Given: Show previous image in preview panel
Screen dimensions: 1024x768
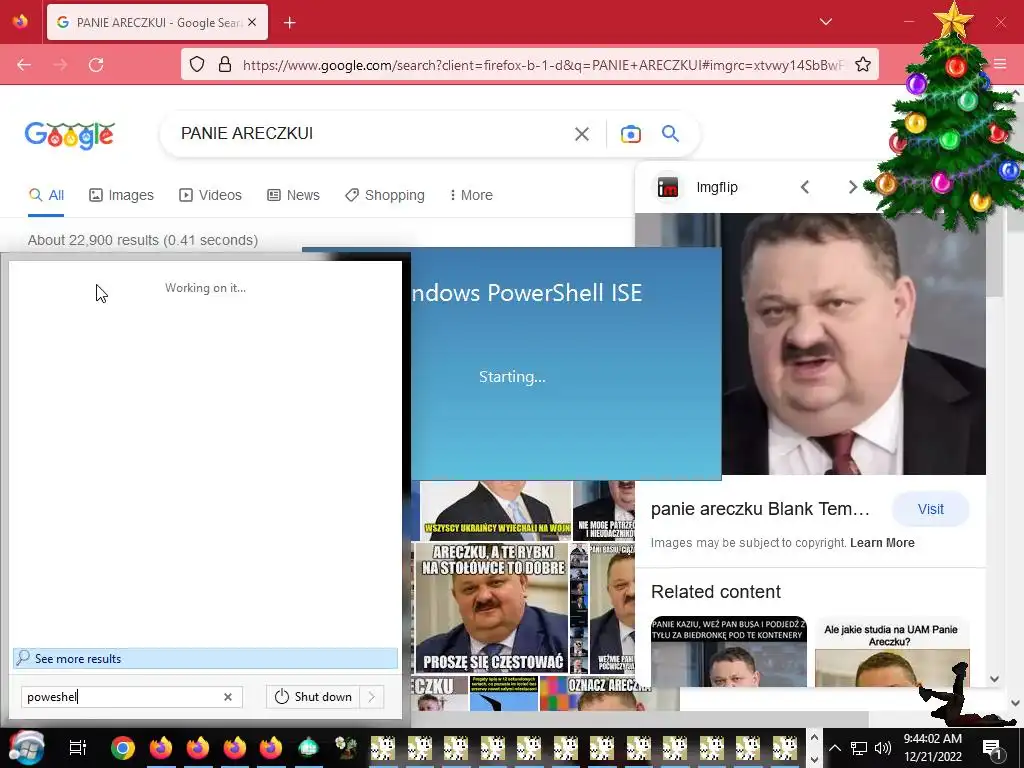Looking at the screenshot, I should (x=805, y=187).
